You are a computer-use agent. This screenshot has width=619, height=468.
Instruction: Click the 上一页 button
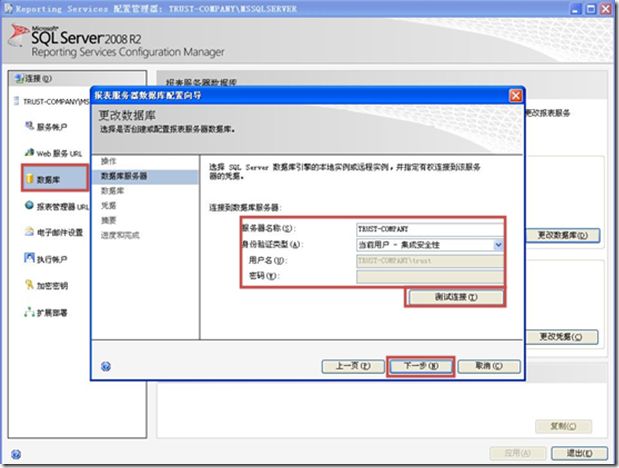tap(353, 366)
